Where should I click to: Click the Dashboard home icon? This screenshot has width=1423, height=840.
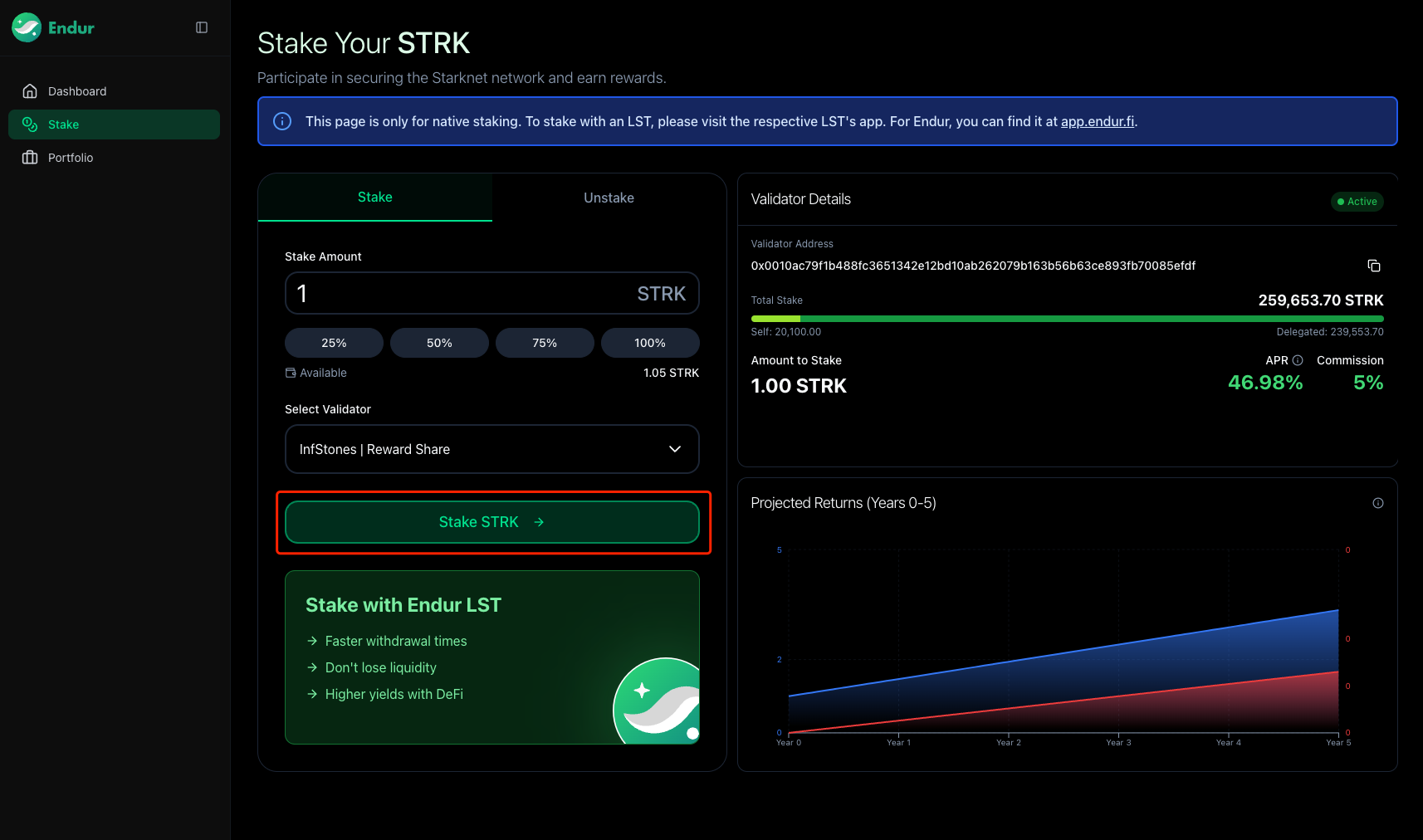coord(30,91)
